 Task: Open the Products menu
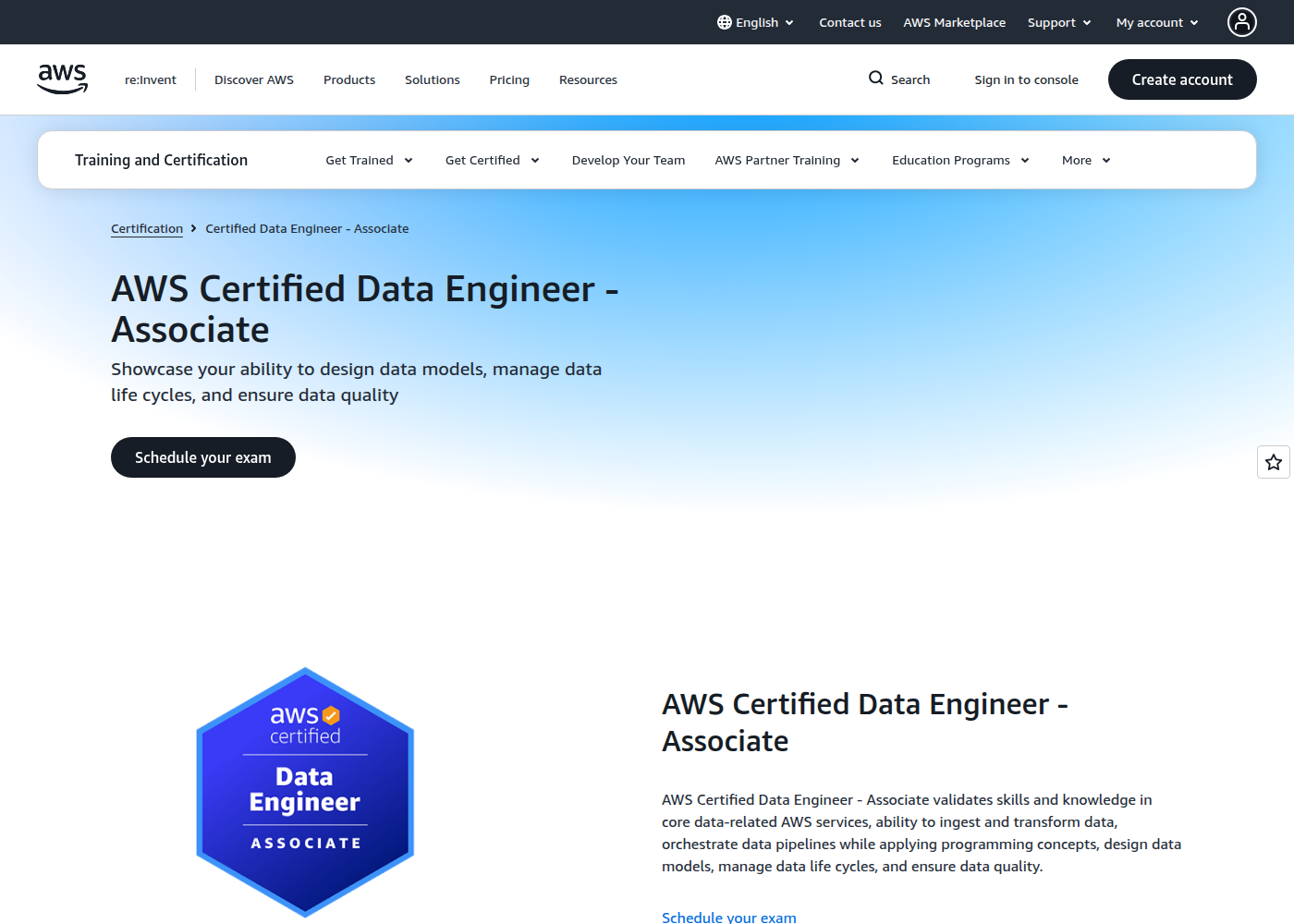[x=349, y=79]
